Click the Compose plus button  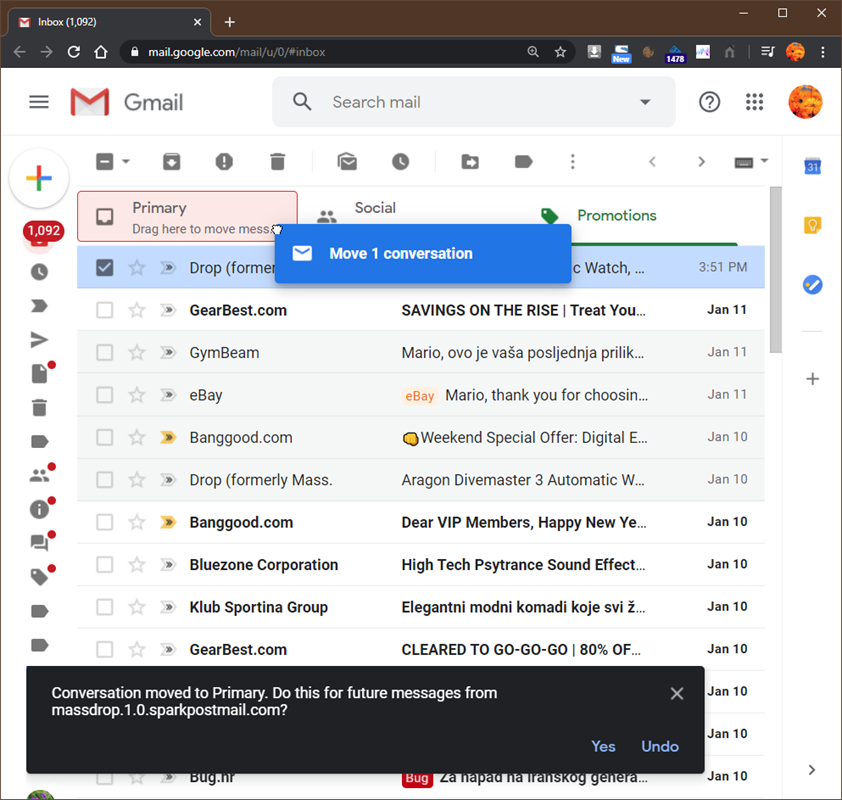pos(39,178)
